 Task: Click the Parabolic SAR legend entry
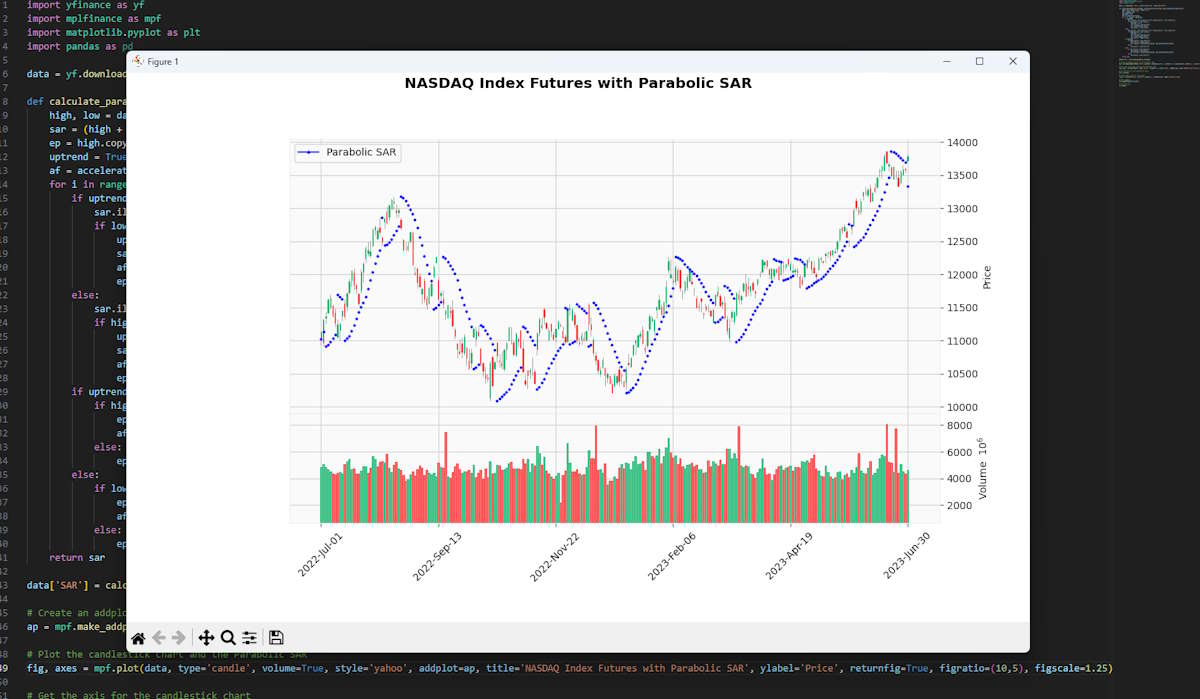(x=355, y=152)
